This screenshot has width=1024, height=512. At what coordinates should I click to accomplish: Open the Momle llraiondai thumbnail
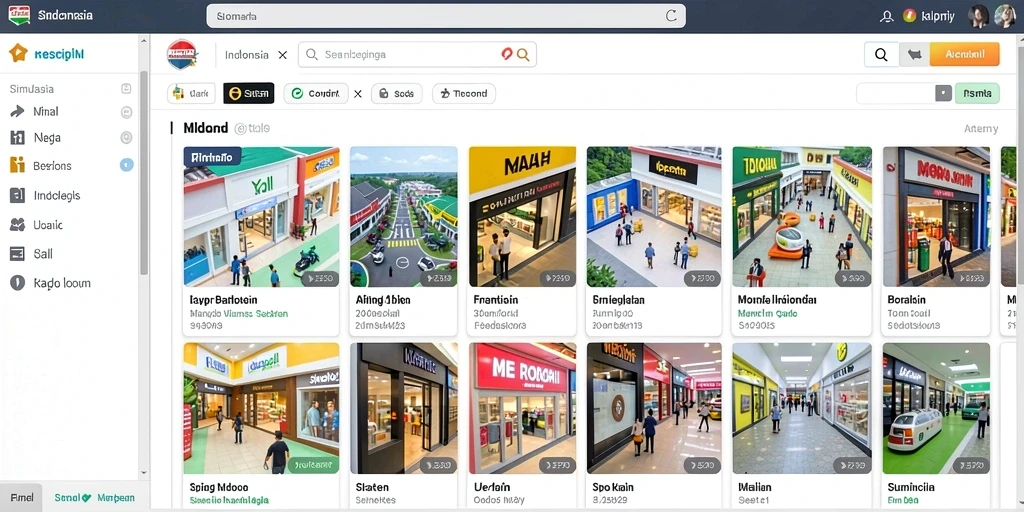point(802,217)
